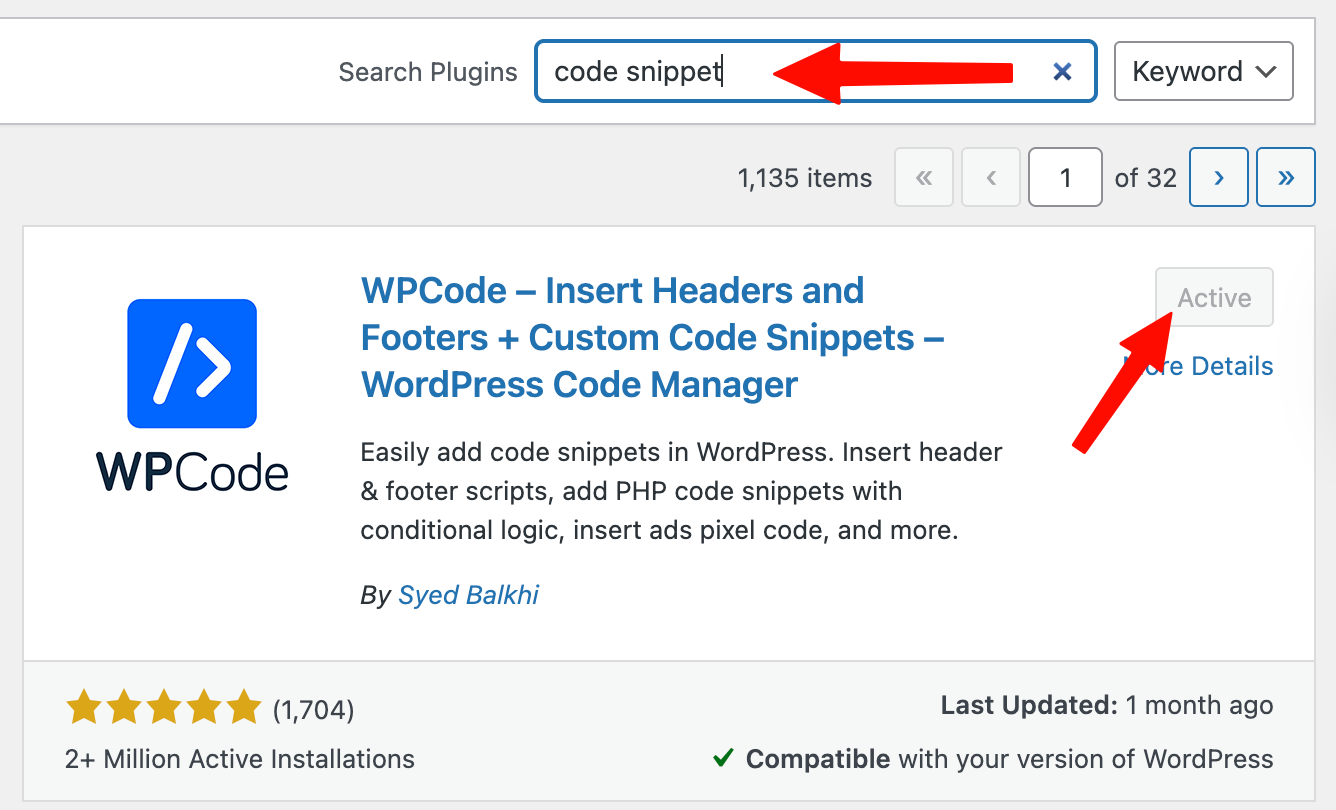Open the WPCode plugin title link
The width and height of the screenshot is (1336, 810).
pos(653,338)
